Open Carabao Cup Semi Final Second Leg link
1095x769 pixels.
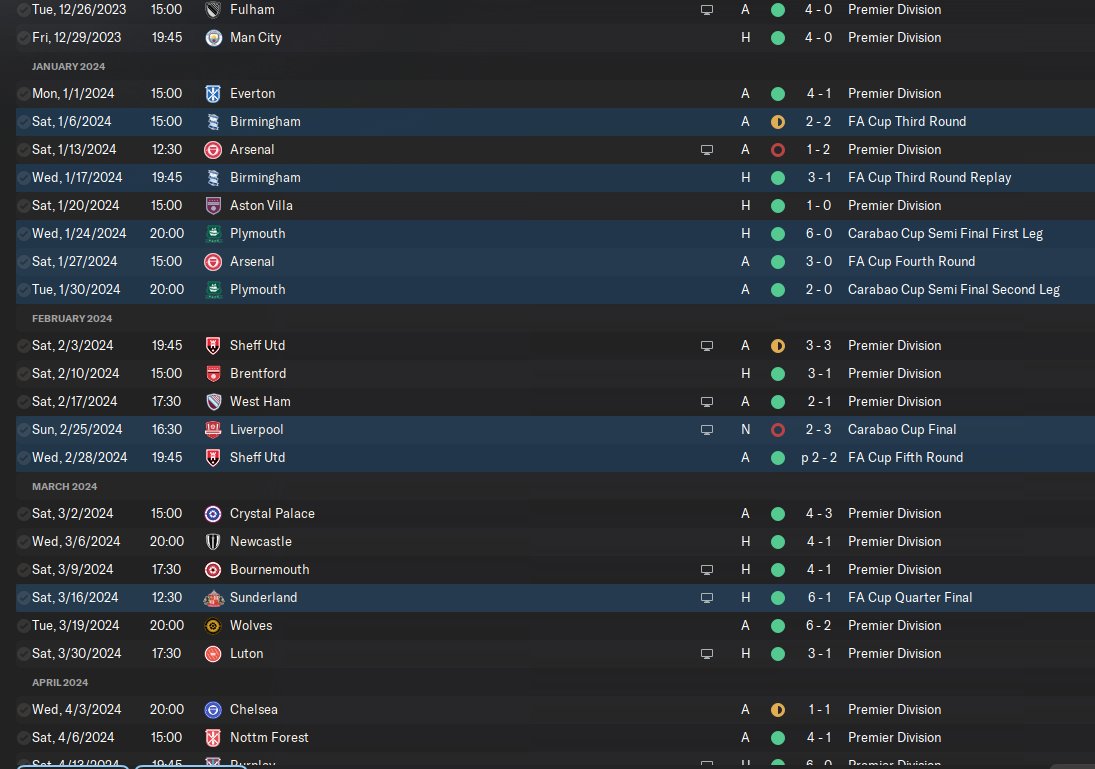[x=954, y=289]
